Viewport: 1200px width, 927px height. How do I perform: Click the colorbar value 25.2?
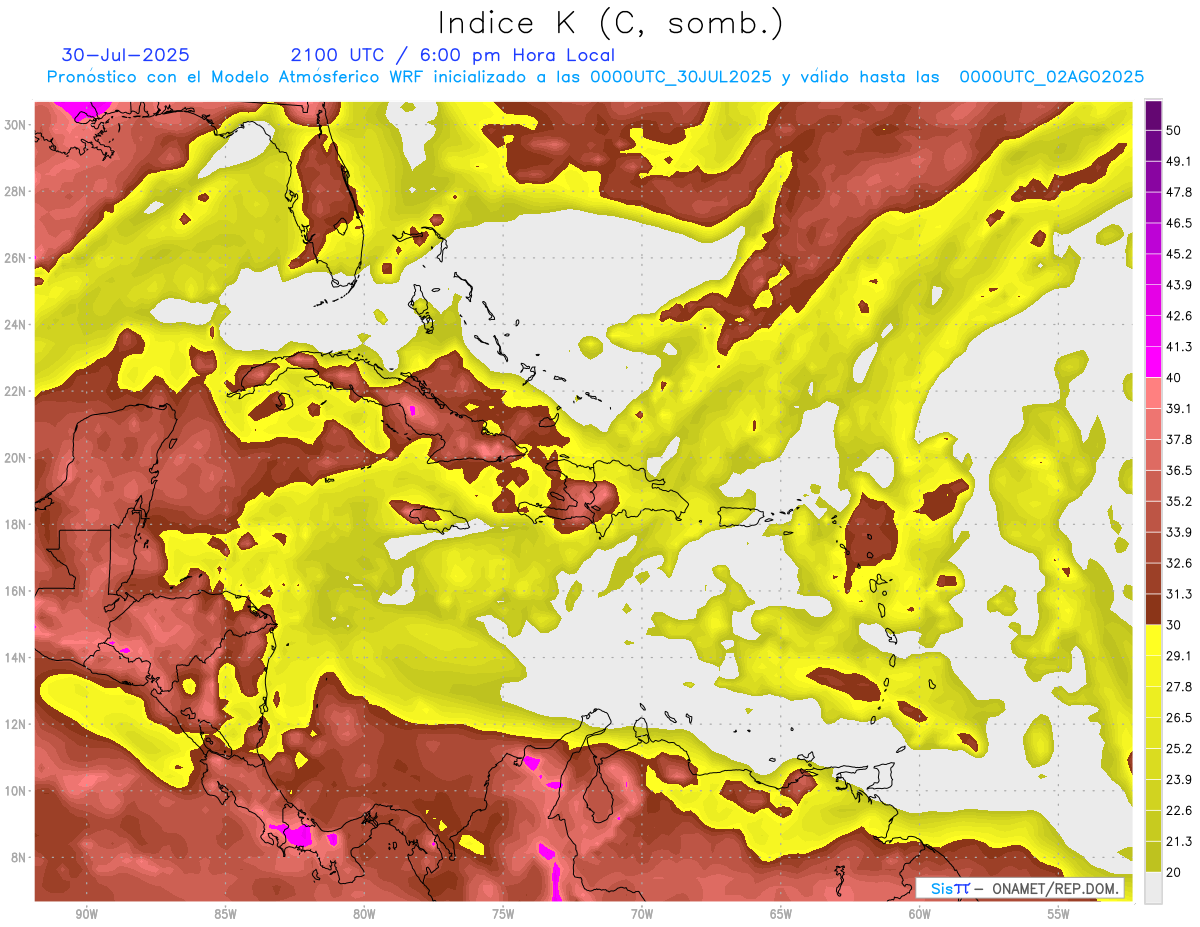click(x=1178, y=749)
